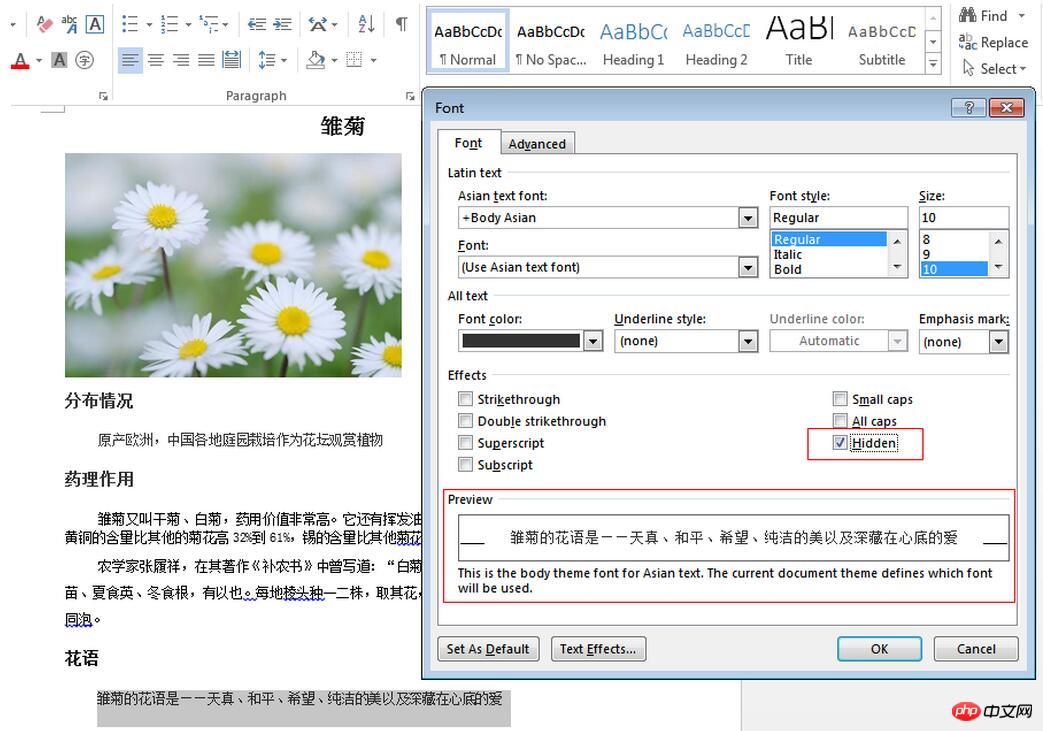Click the Font dialog help button

coord(968,108)
